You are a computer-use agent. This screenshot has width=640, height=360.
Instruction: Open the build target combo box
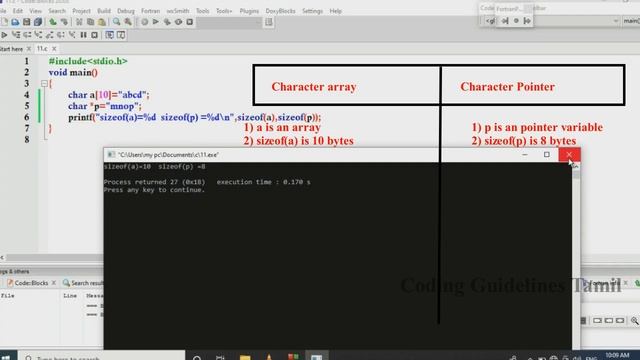click(x=229, y=22)
